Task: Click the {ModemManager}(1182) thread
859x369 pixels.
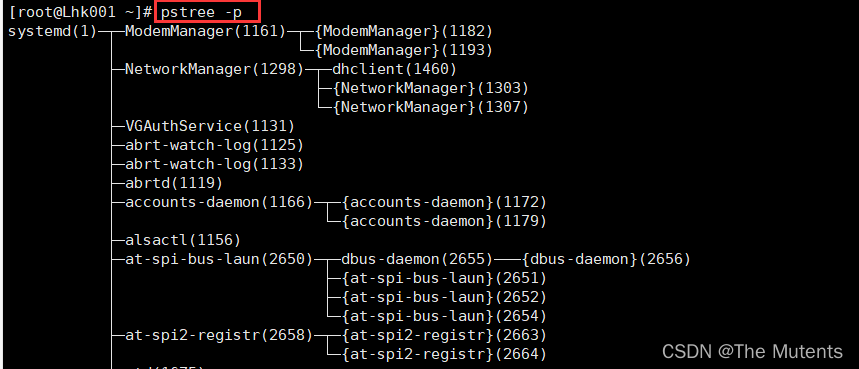Action: pos(404,32)
